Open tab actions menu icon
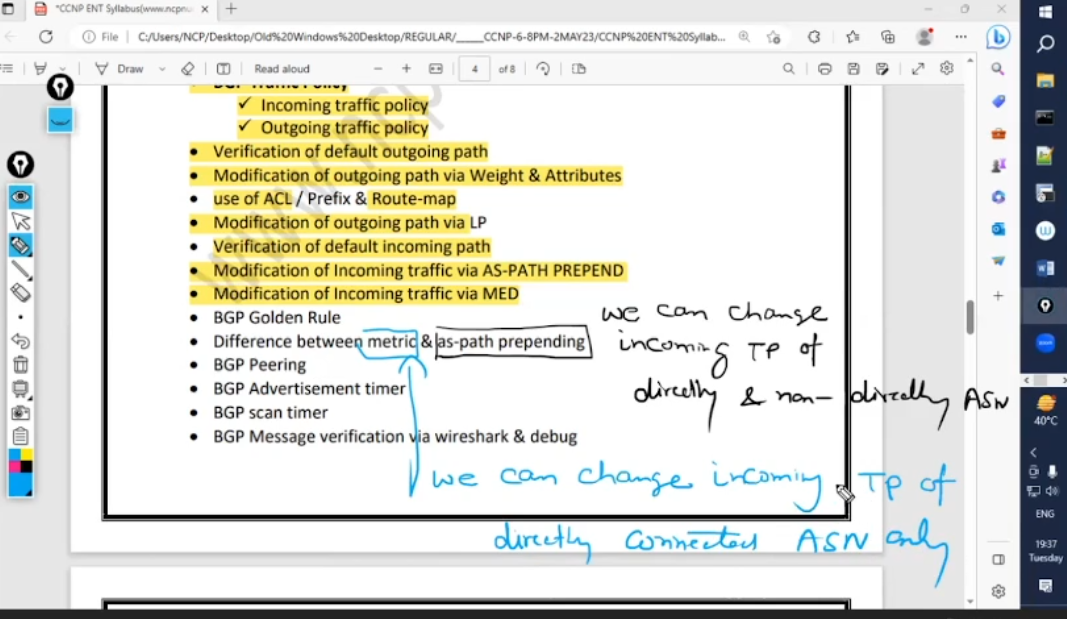This screenshot has width=1067, height=619. point(8,10)
